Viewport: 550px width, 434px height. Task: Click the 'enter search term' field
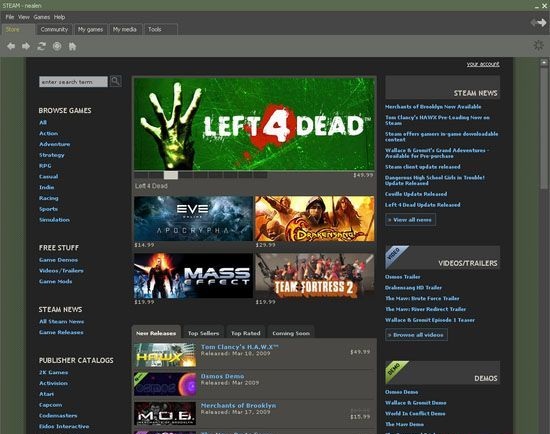[73, 81]
